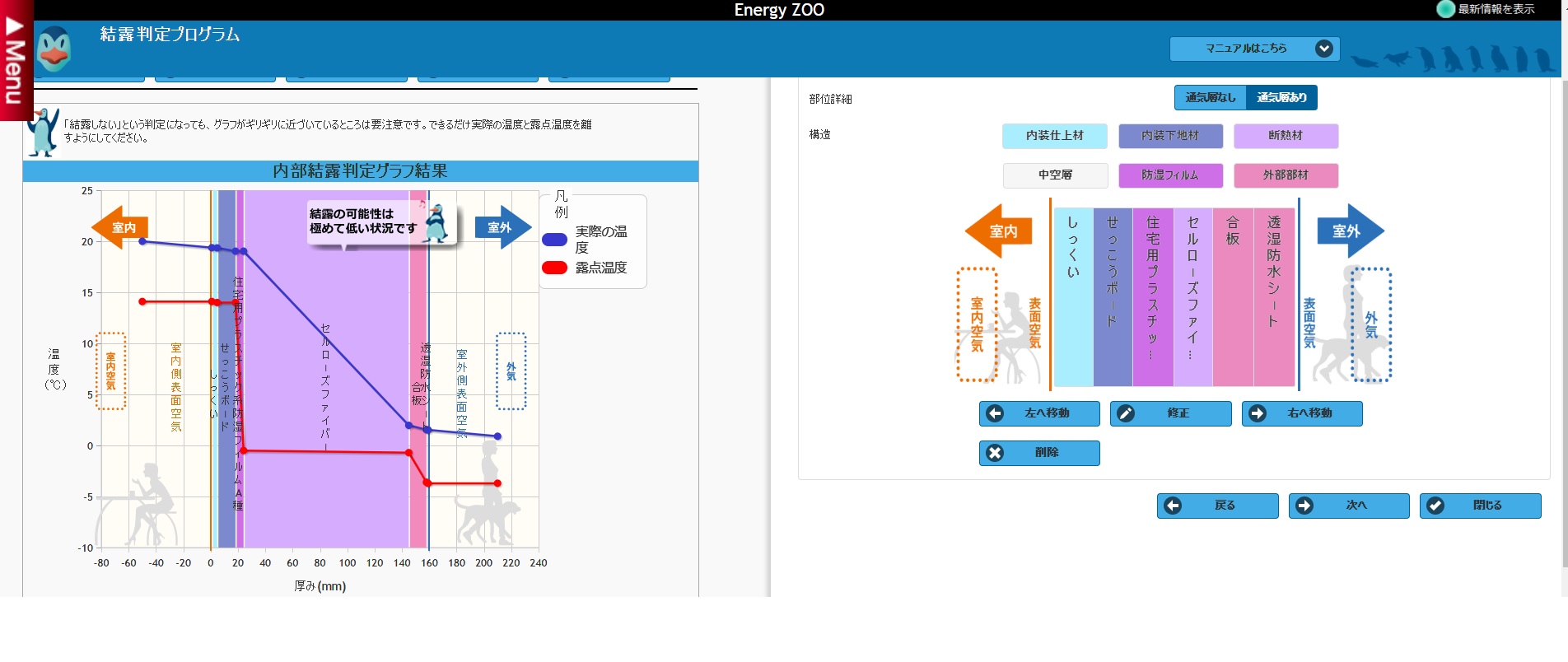1568x662 pixels.
Task: Click the X icon on 削除 button
Action: tap(995, 453)
